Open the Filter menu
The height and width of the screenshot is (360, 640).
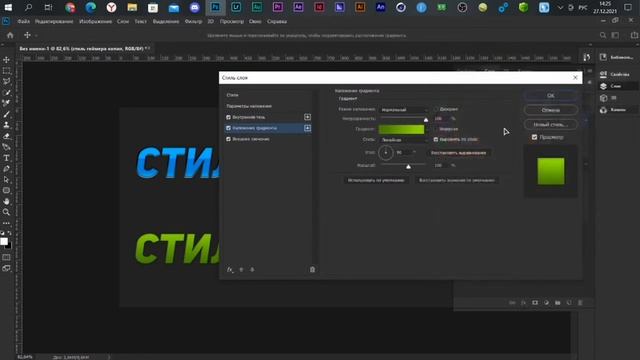193,22
